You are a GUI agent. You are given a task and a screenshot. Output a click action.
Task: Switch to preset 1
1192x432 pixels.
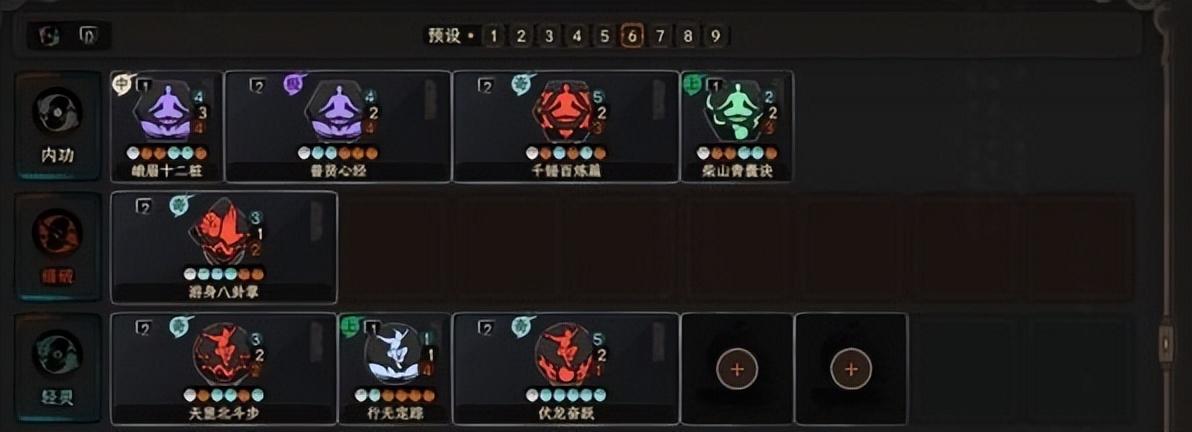(494, 36)
